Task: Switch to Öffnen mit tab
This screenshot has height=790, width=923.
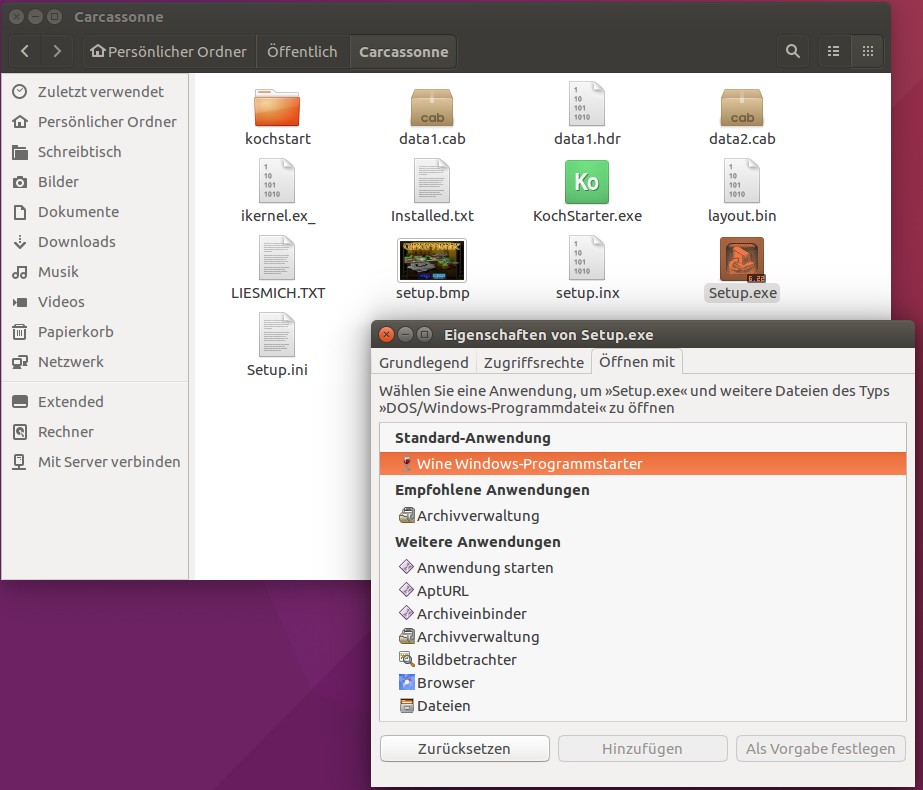Action: point(637,361)
